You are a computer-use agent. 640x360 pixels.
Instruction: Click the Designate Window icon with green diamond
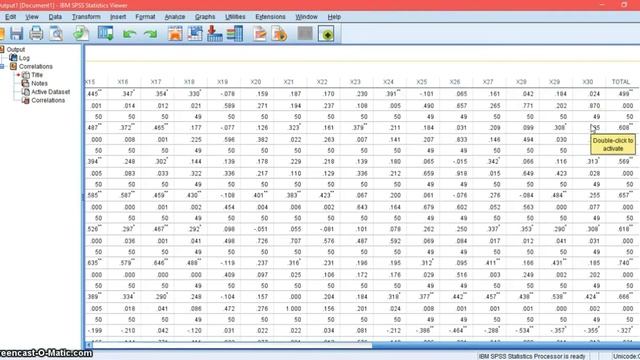coord(326,33)
